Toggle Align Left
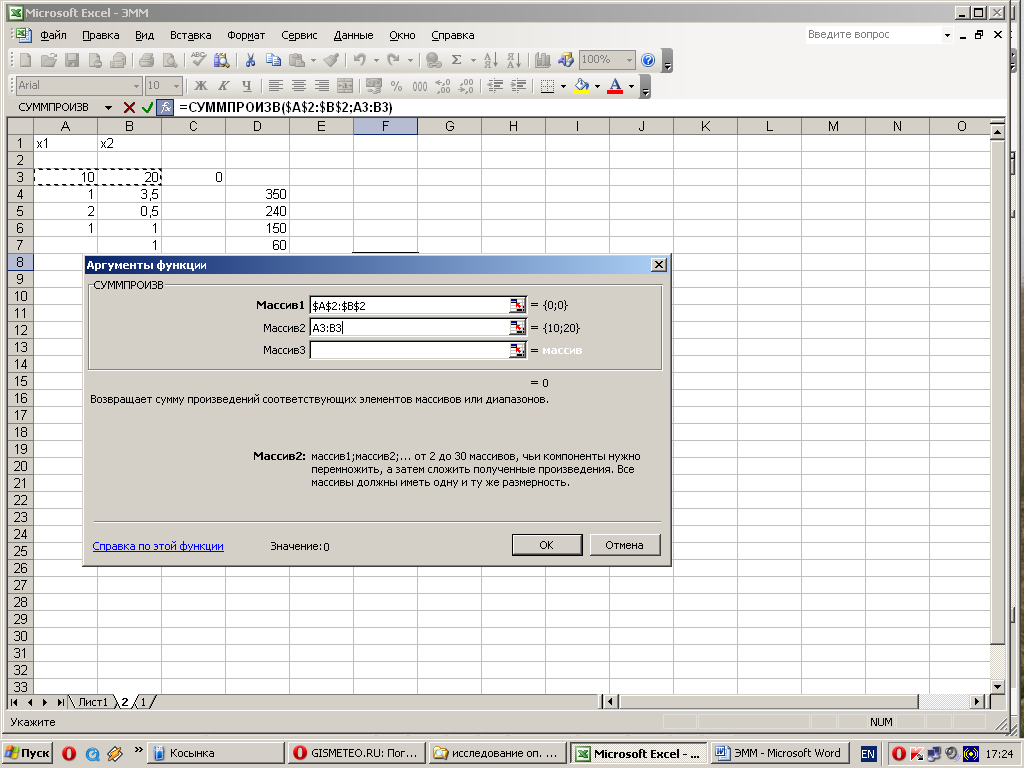Image resolution: width=1024 pixels, height=768 pixels. point(276,86)
